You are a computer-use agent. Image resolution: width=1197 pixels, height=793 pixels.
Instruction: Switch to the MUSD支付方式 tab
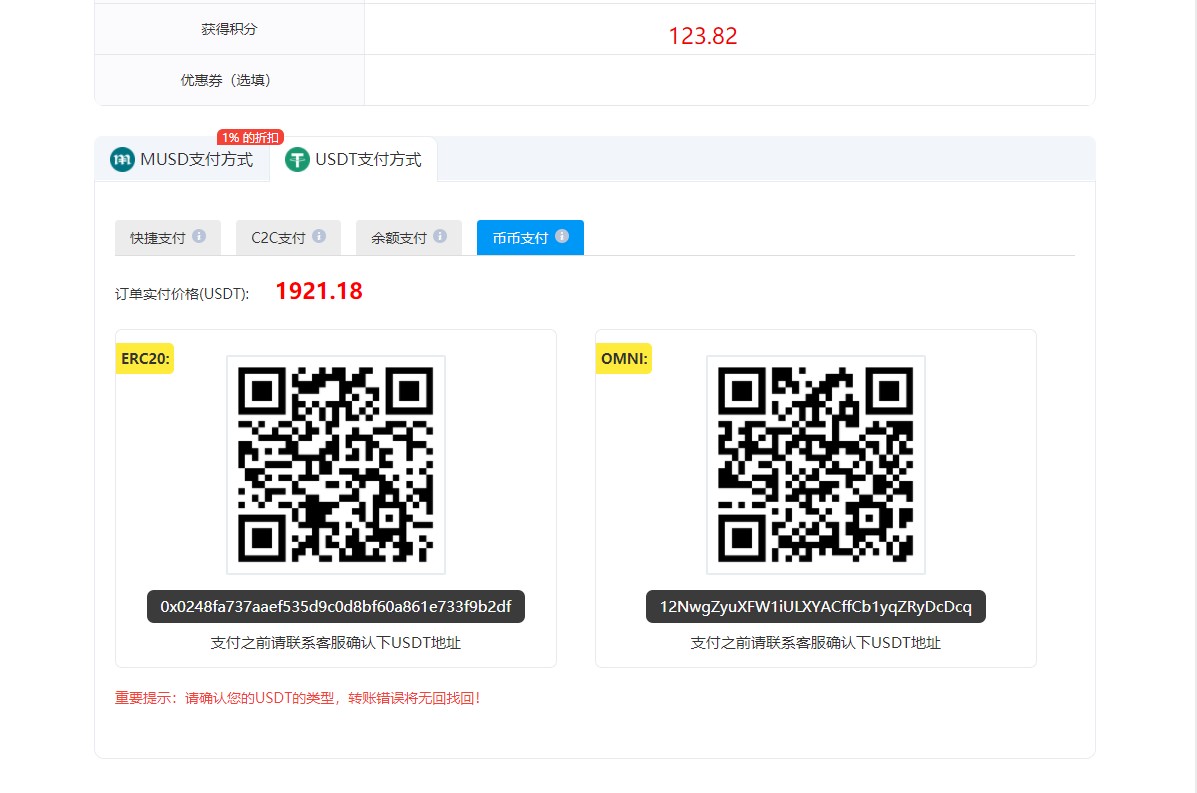pos(182,160)
